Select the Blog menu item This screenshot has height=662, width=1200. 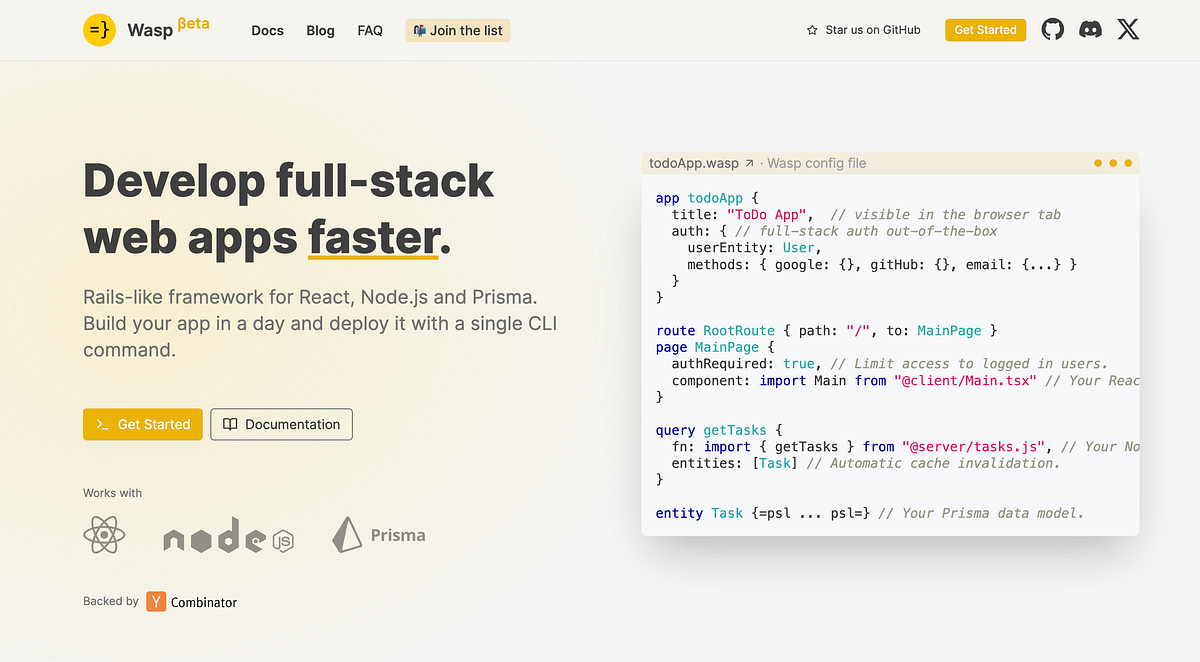click(320, 30)
